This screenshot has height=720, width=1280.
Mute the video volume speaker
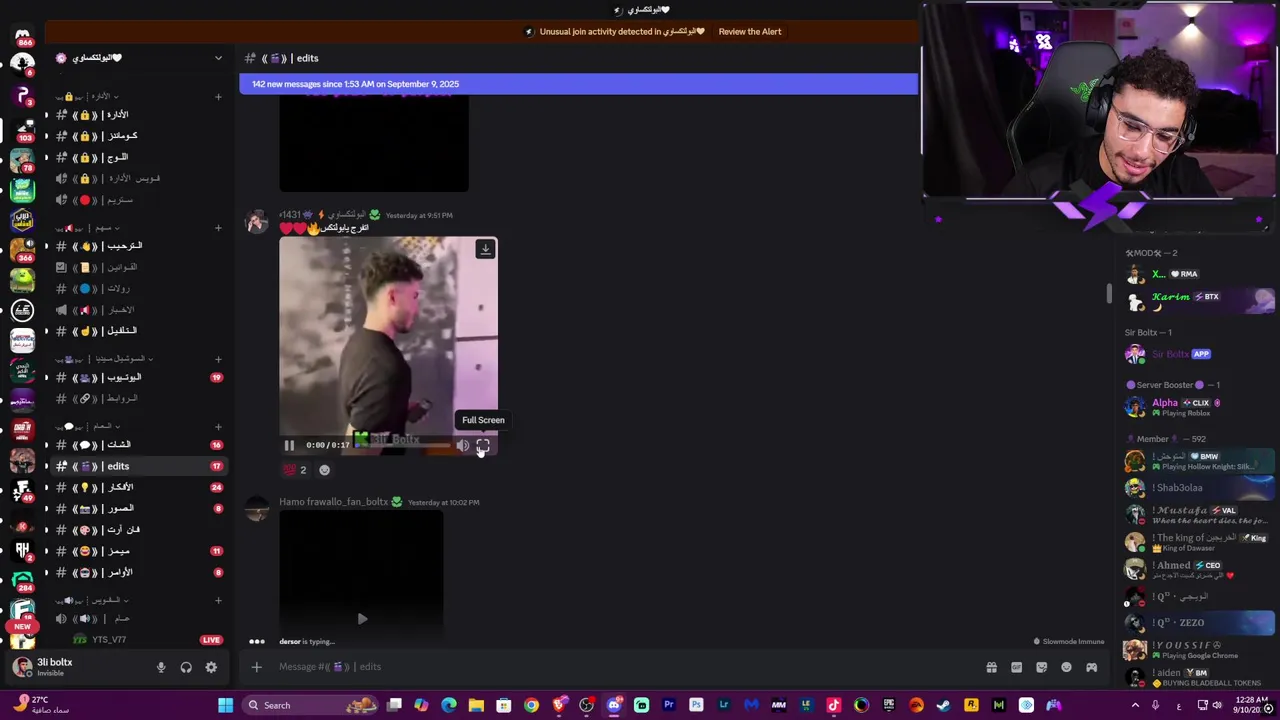tap(462, 446)
